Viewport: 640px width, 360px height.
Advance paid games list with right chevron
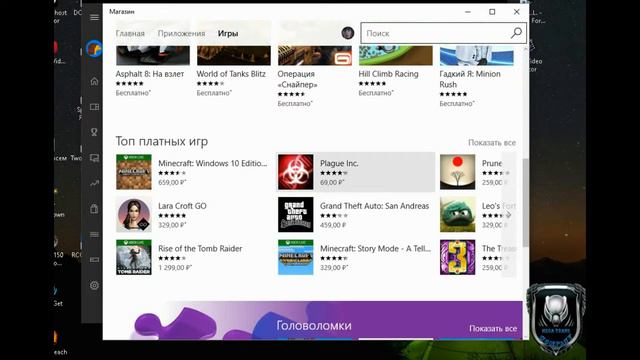(x=509, y=215)
